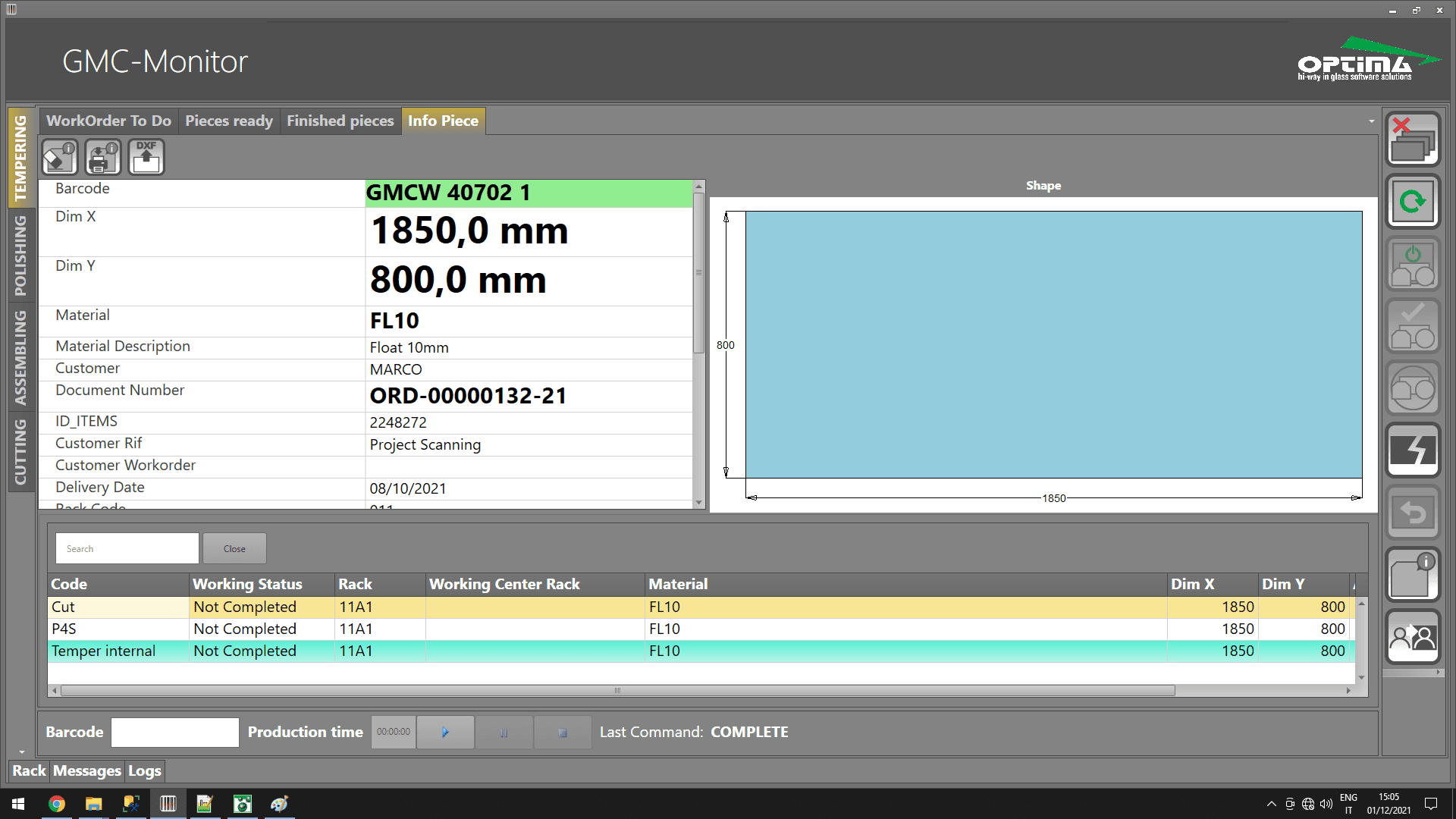Sort by the Working Status column header
This screenshot has width=1456, height=819.
tap(262, 584)
